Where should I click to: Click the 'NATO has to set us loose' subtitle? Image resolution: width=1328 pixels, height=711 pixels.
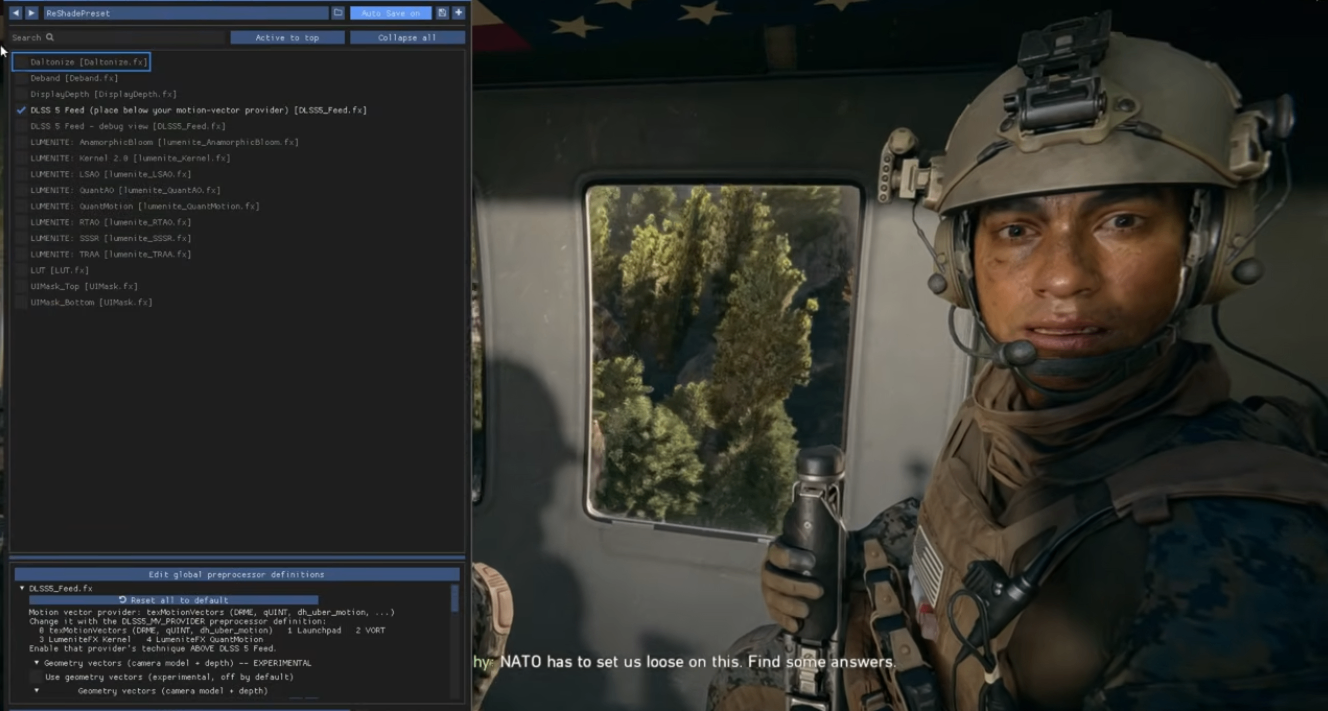[697, 662]
